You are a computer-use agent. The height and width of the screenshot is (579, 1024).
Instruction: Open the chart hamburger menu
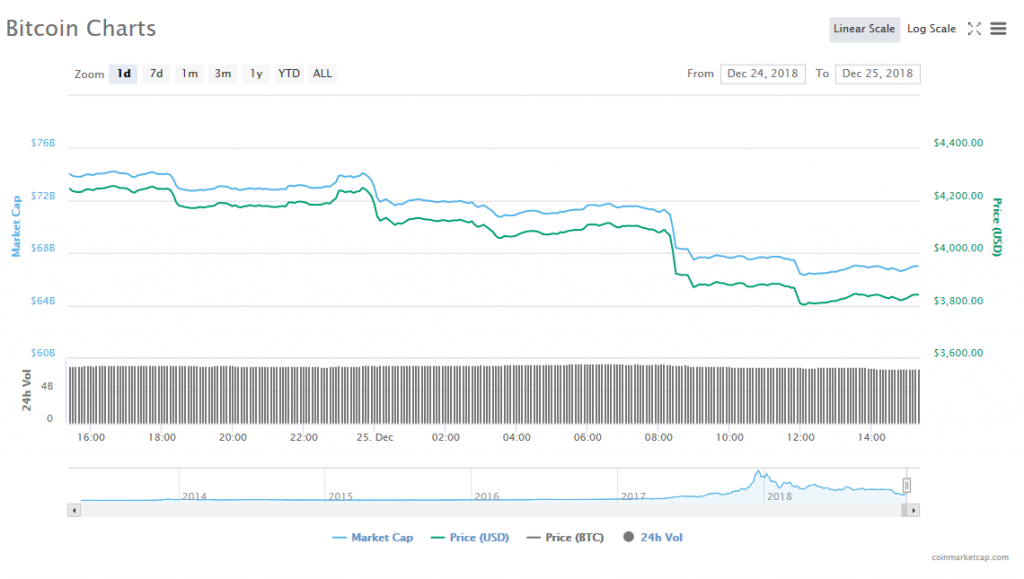click(998, 29)
